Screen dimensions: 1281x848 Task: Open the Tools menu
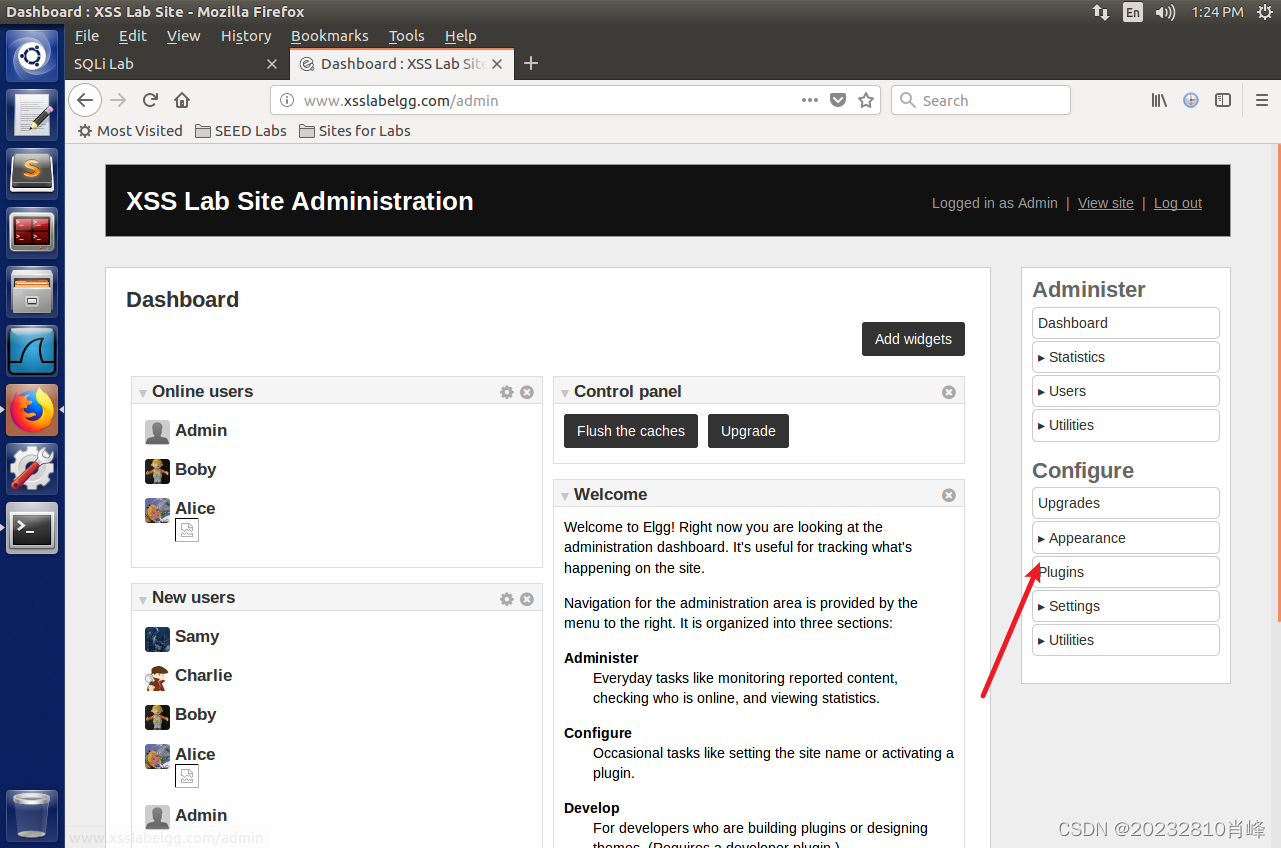407,36
